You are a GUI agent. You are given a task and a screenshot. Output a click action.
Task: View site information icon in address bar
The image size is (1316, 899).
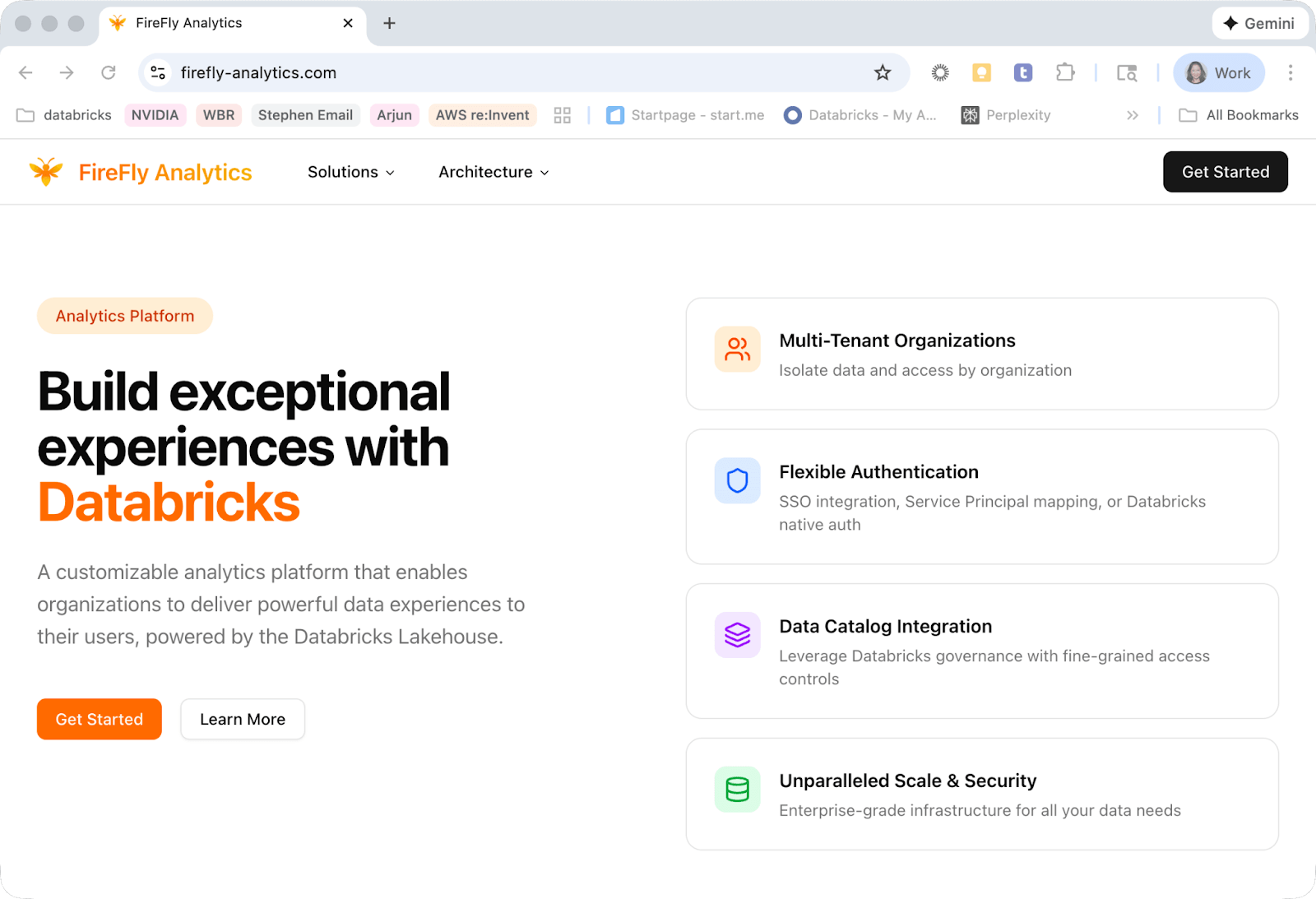[159, 73]
